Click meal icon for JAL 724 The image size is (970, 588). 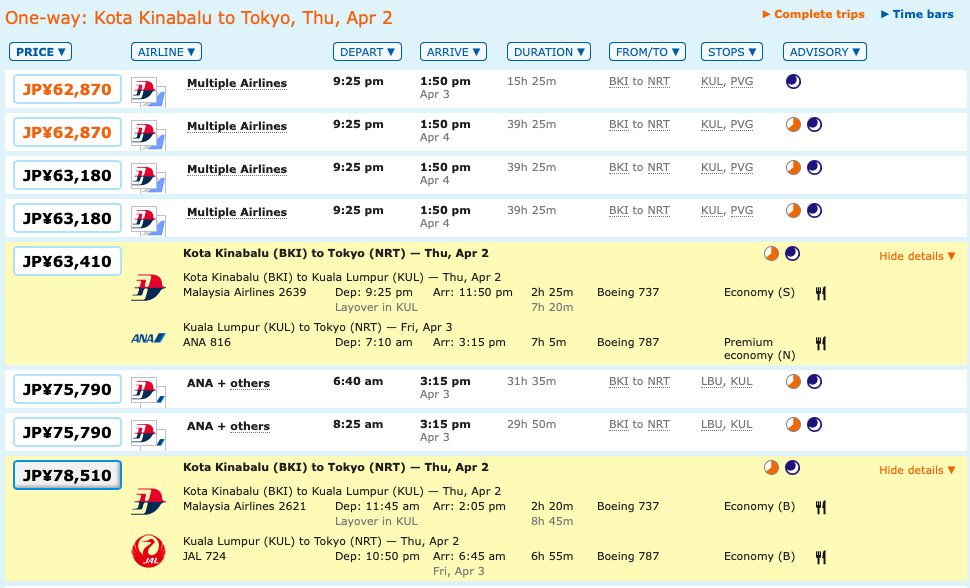(821, 557)
